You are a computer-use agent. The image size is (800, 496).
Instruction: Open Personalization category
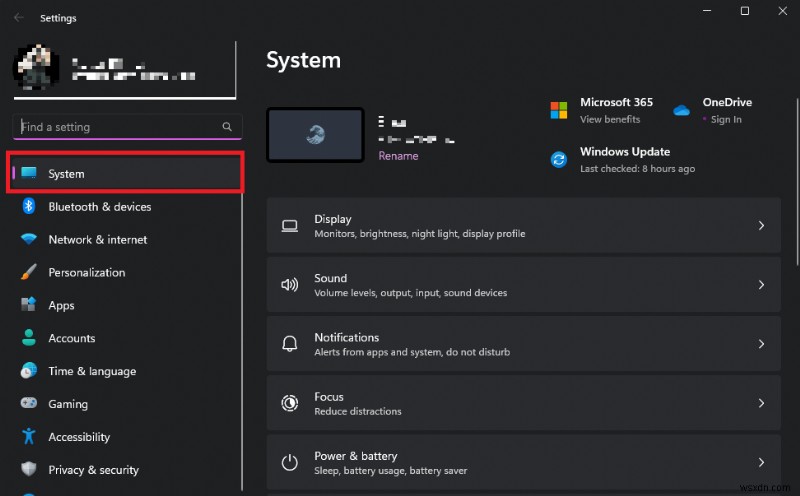pyautogui.click(x=126, y=272)
